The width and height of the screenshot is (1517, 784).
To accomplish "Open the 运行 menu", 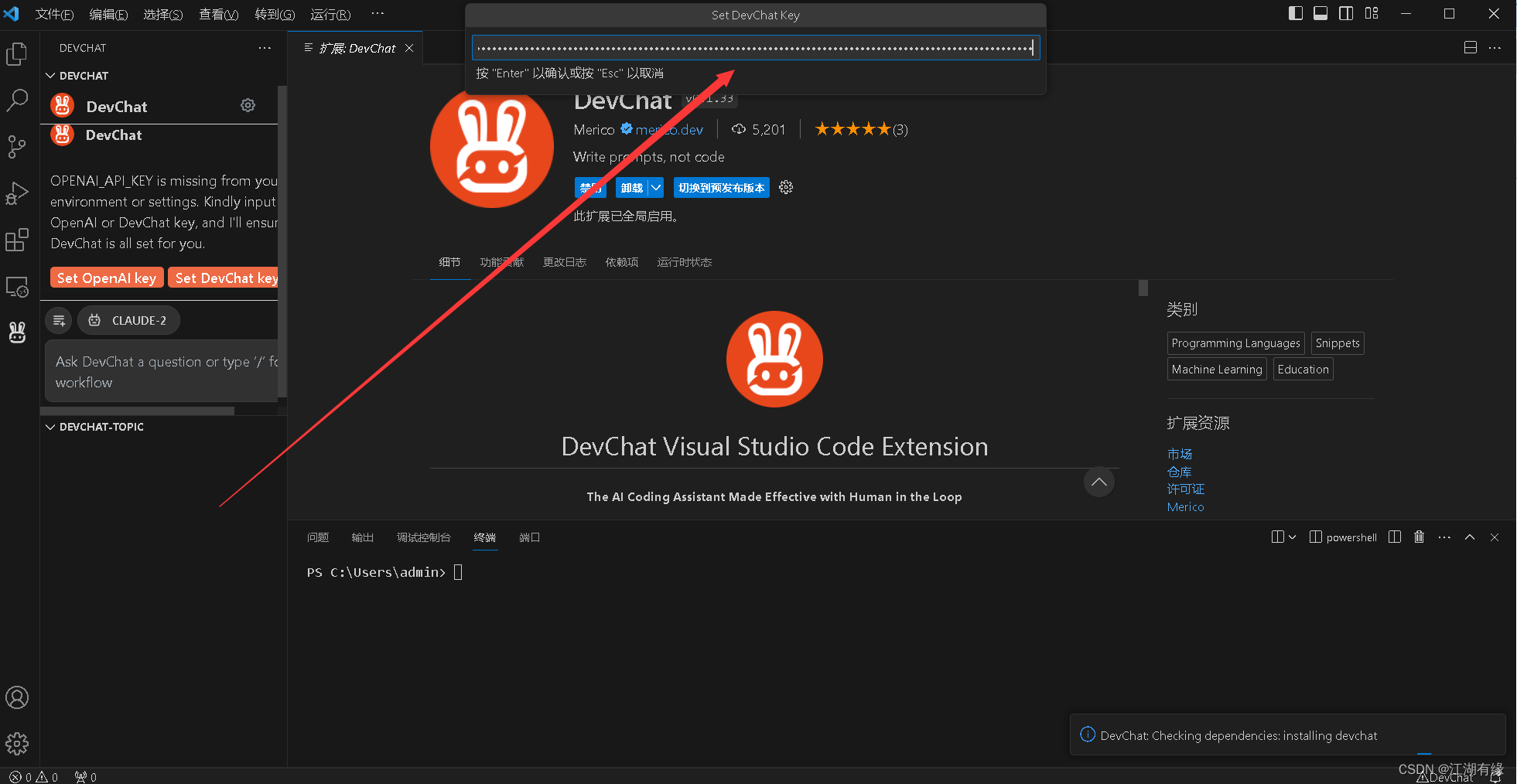I will tap(330, 15).
